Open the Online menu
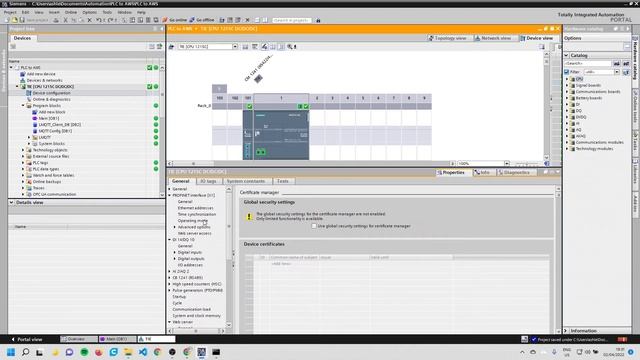Viewport: 640px width, 360px height. (x=71, y=12)
